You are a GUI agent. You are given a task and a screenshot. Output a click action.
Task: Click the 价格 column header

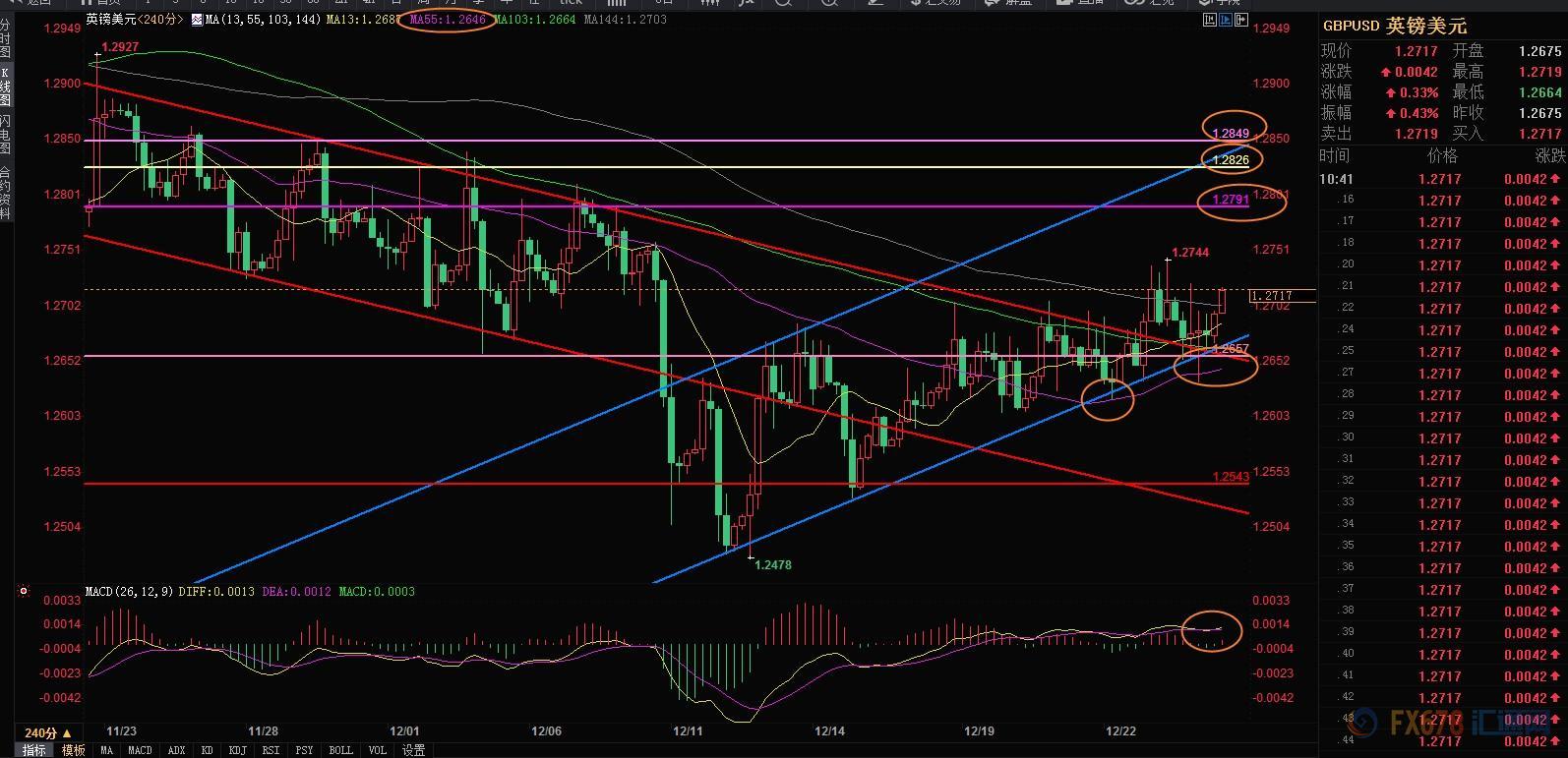coord(1441,156)
